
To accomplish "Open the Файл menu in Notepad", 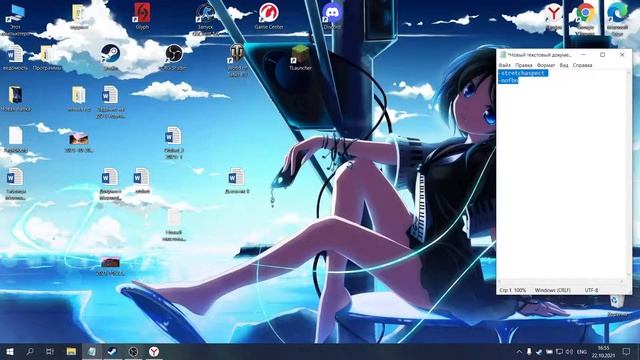I will pos(504,65).
